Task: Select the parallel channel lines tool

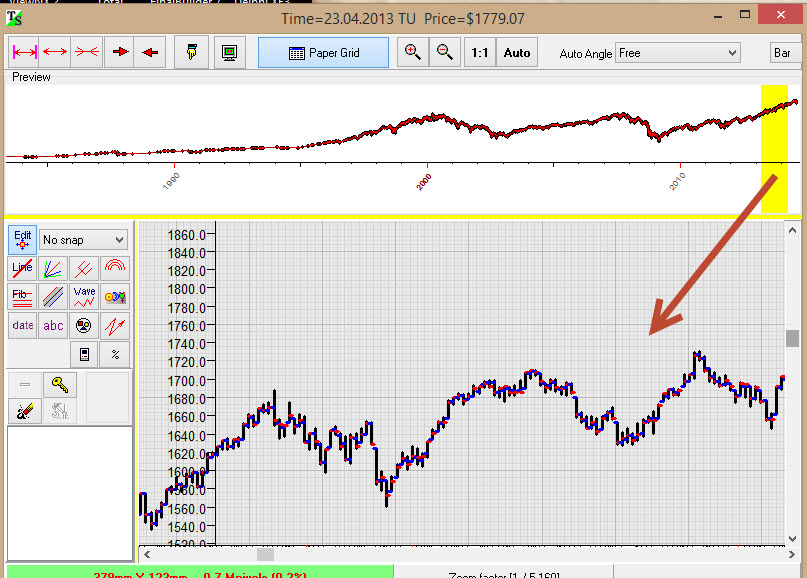Action: click(53, 297)
